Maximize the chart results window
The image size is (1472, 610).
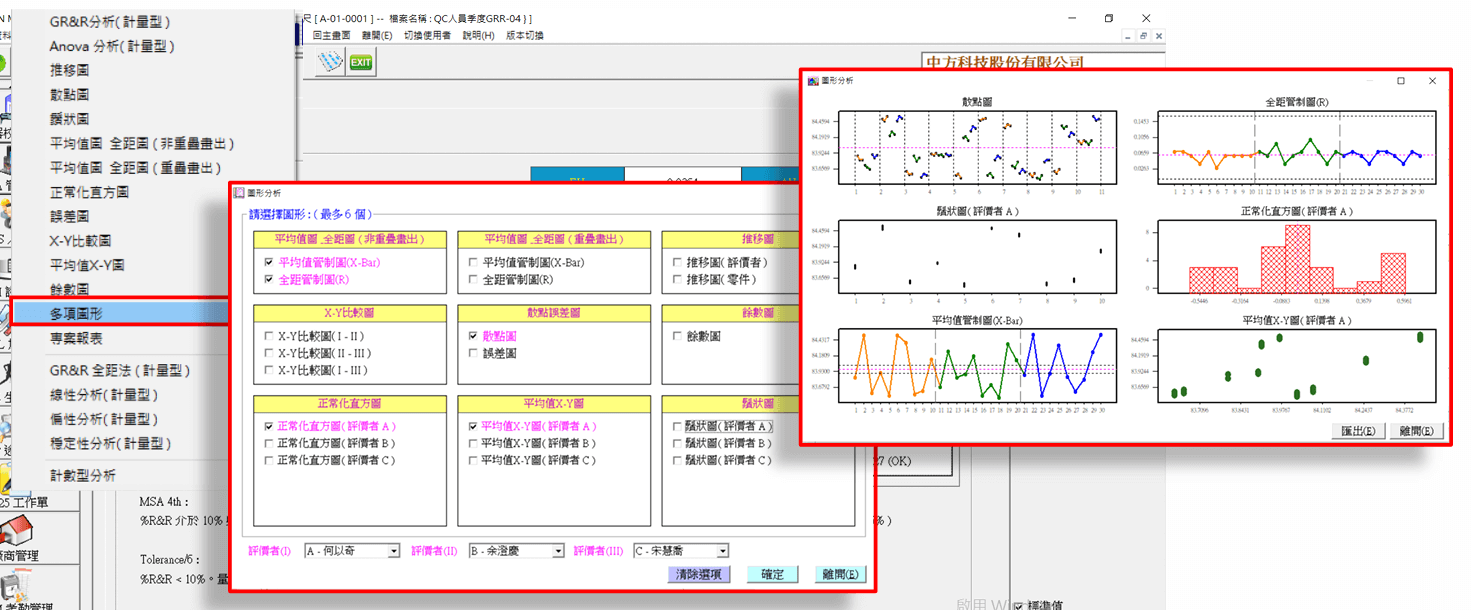pyautogui.click(x=1401, y=80)
